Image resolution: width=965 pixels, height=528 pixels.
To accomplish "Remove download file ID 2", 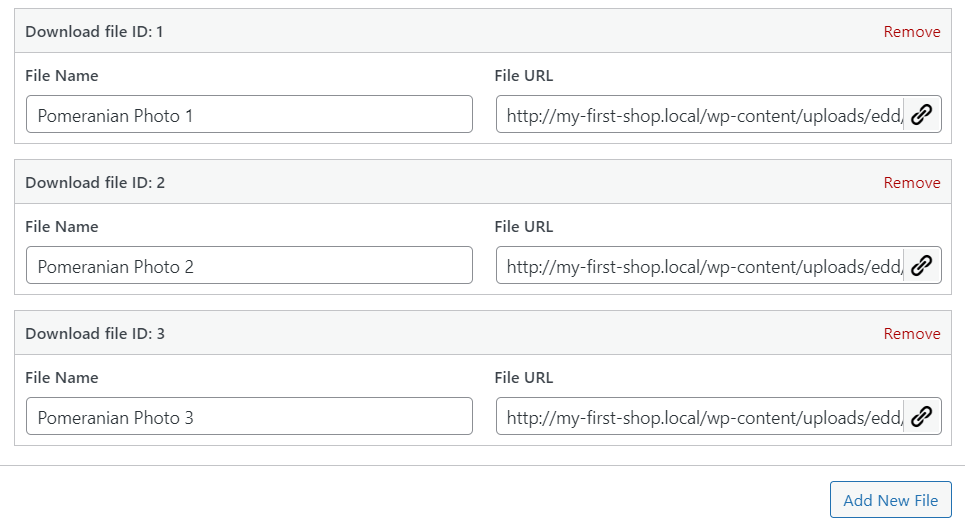I will point(911,183).
